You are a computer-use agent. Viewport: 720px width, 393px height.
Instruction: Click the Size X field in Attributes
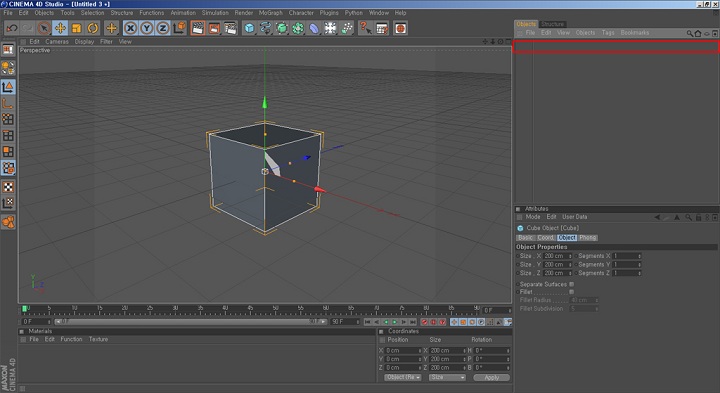(x=557, y=256)
